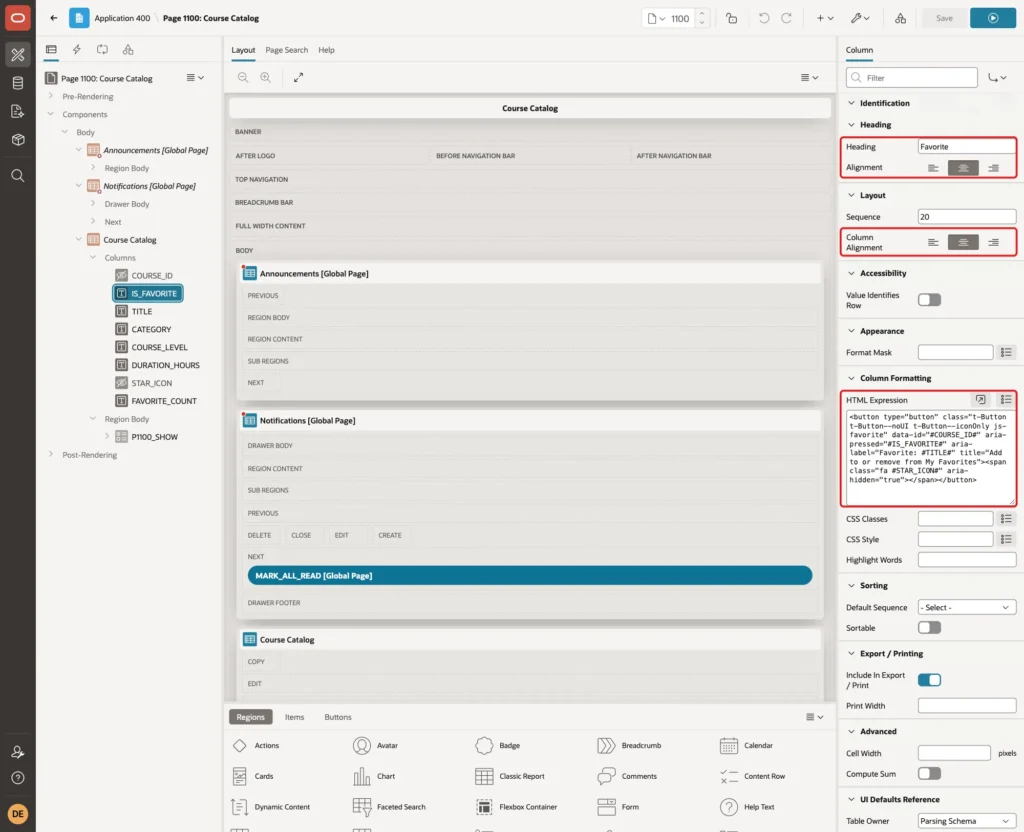Switch to the Rendering tree tab icon

(x=51, y=50)
